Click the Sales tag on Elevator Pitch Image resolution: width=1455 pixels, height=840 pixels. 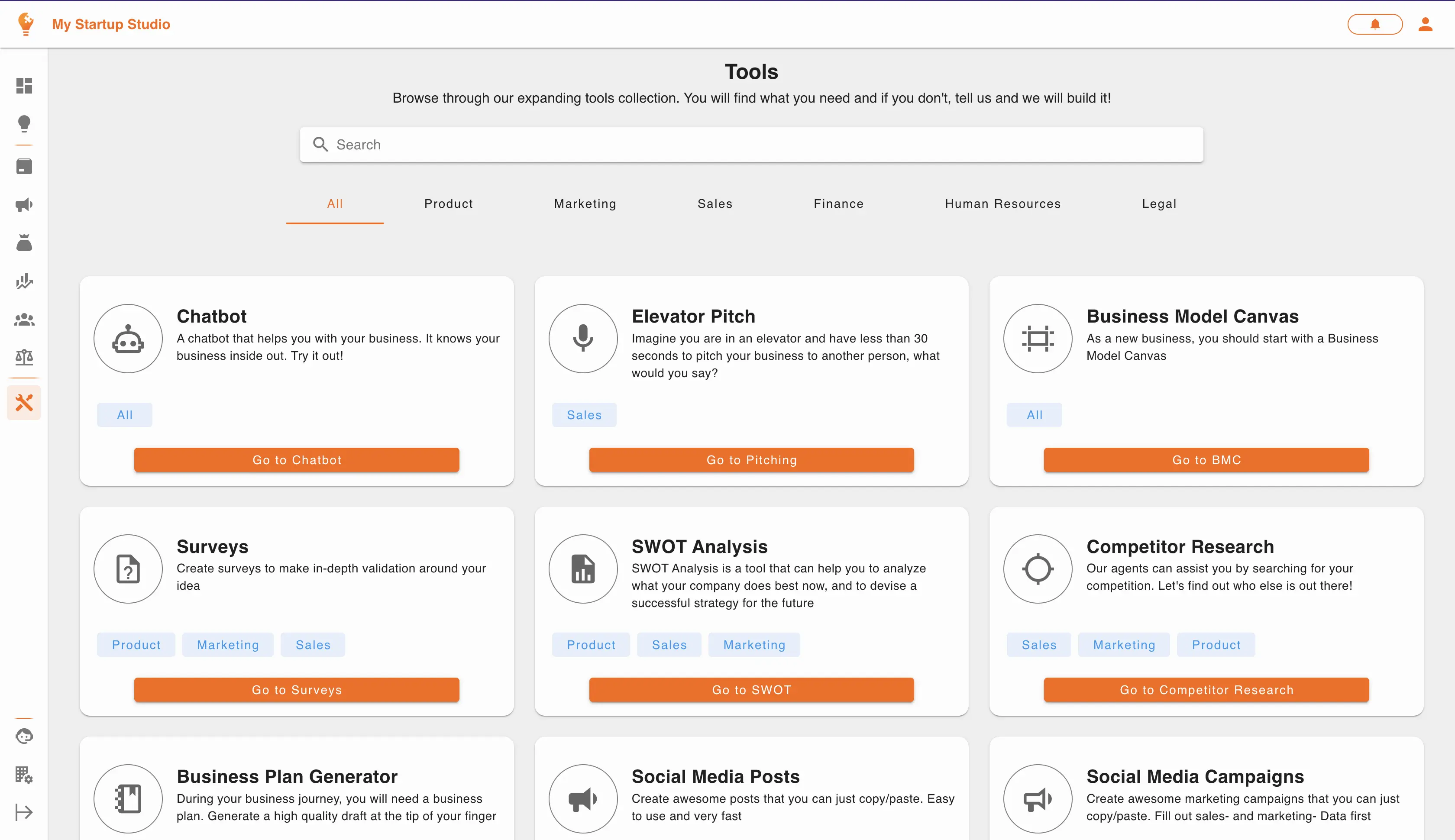click(584, 415)
